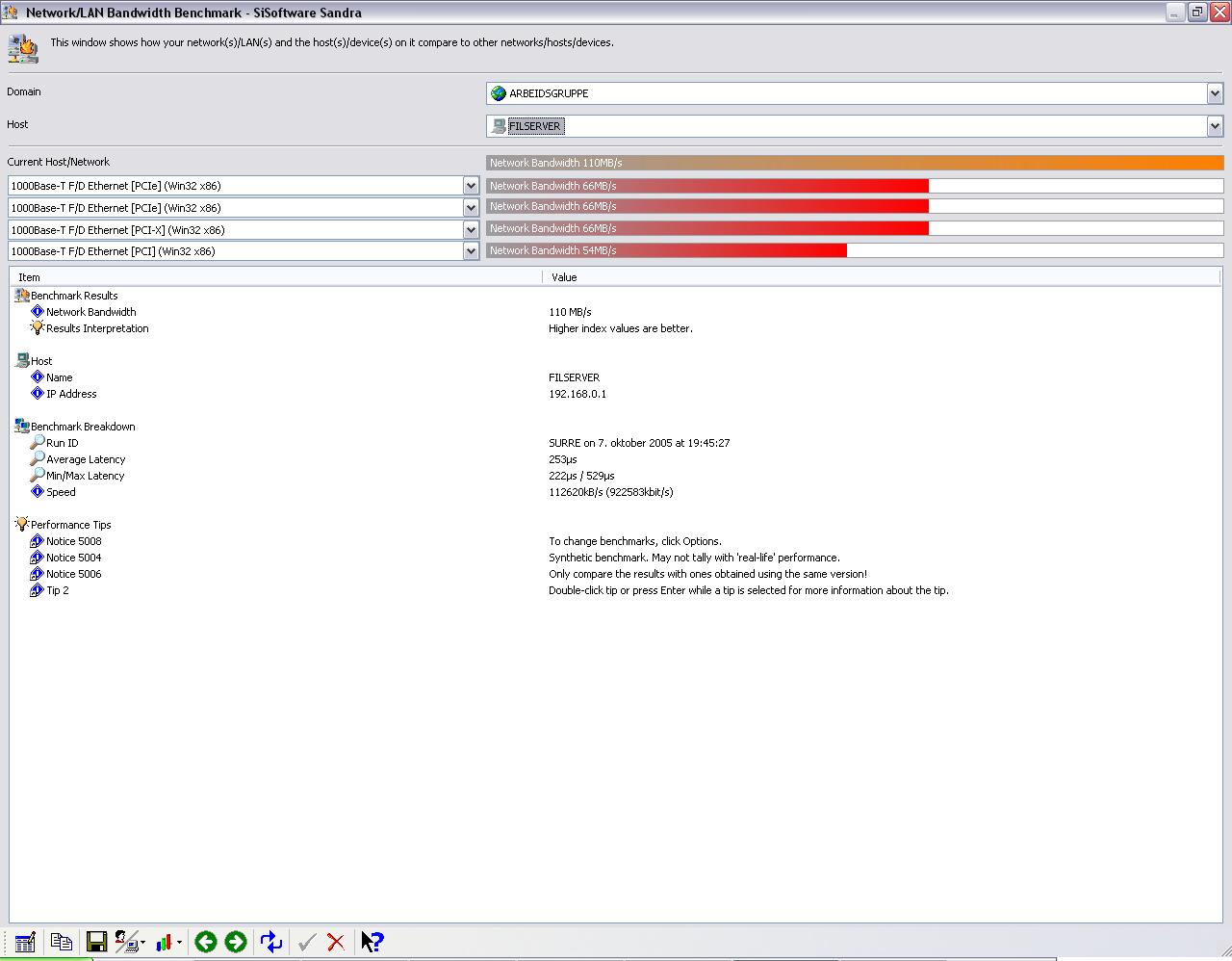Open the Host FILSERVER dropdown
This screenshot has width=1232, height=961.
click(1215, 126)
